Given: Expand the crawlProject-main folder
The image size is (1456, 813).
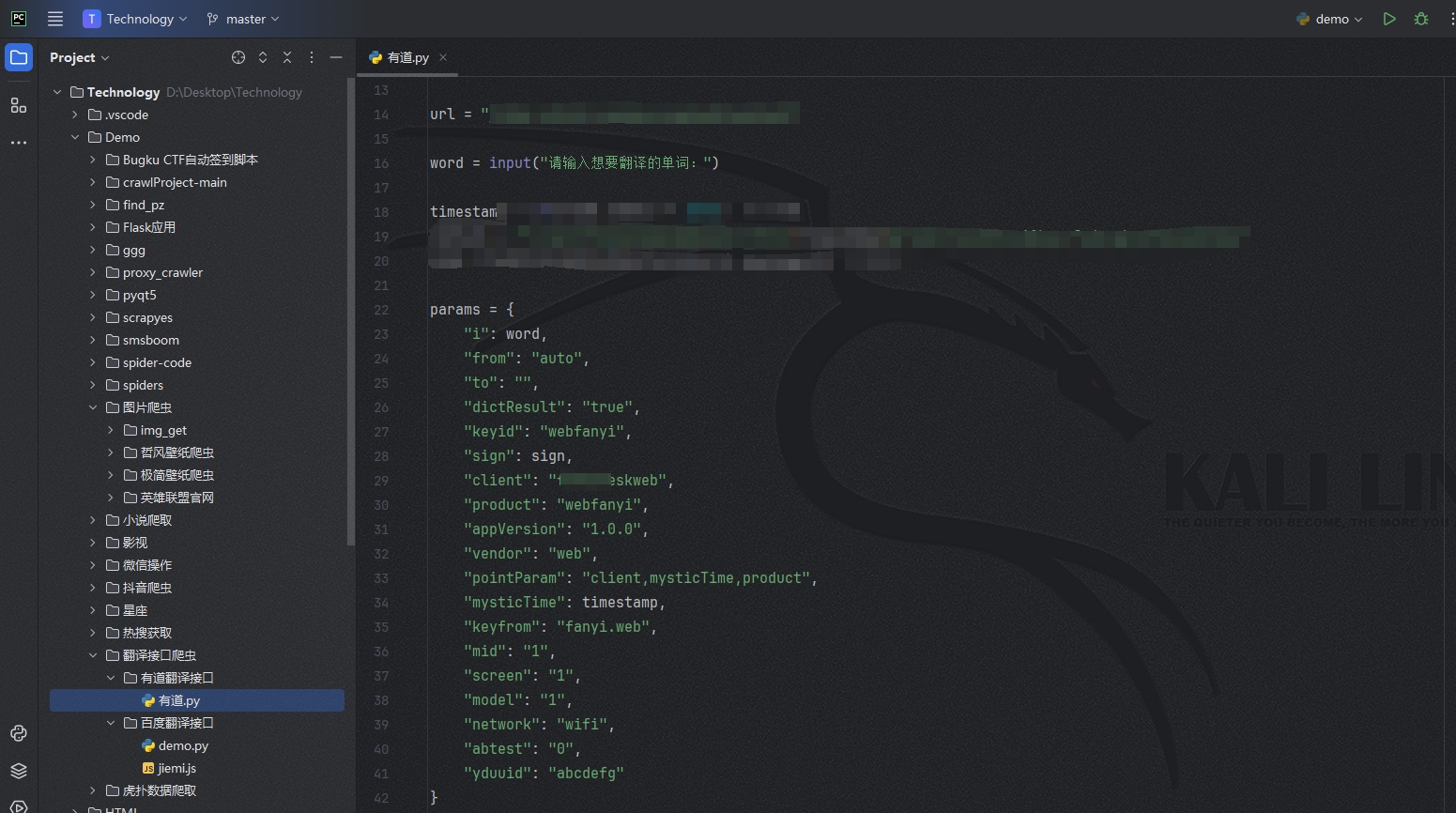Looking at the screenshot, I should pos(93,182).
